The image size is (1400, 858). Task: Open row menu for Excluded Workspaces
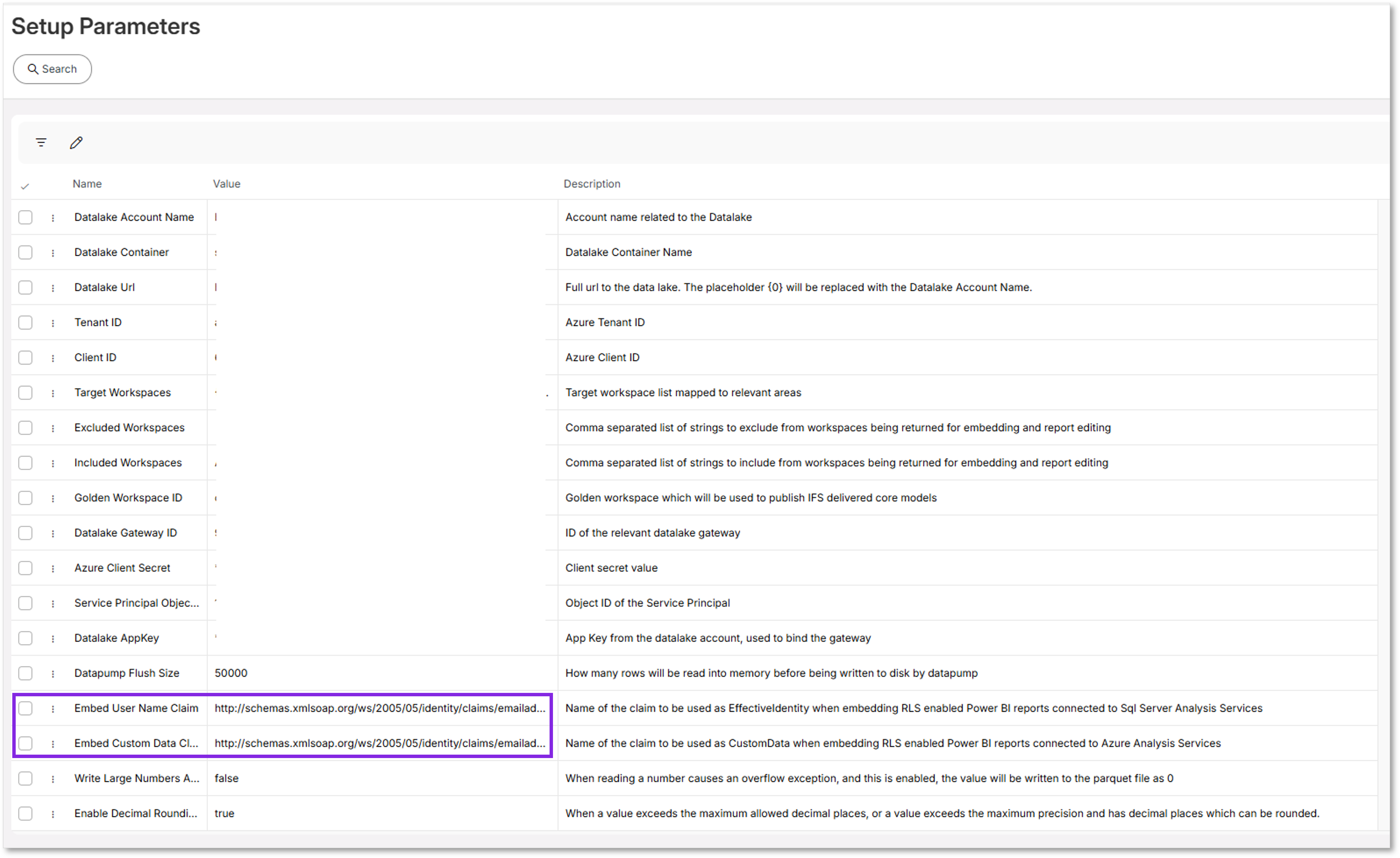(53, 428)
